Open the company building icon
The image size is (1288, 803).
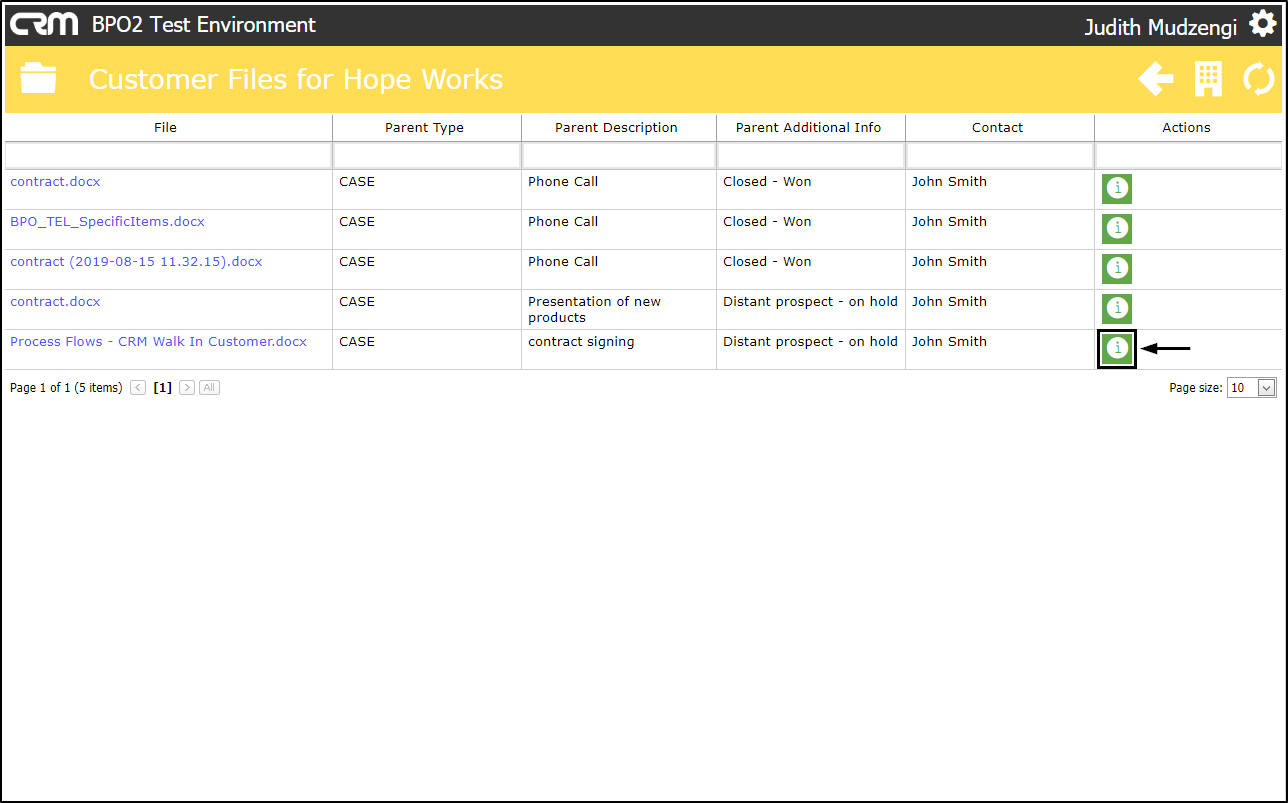(1208, 79)
